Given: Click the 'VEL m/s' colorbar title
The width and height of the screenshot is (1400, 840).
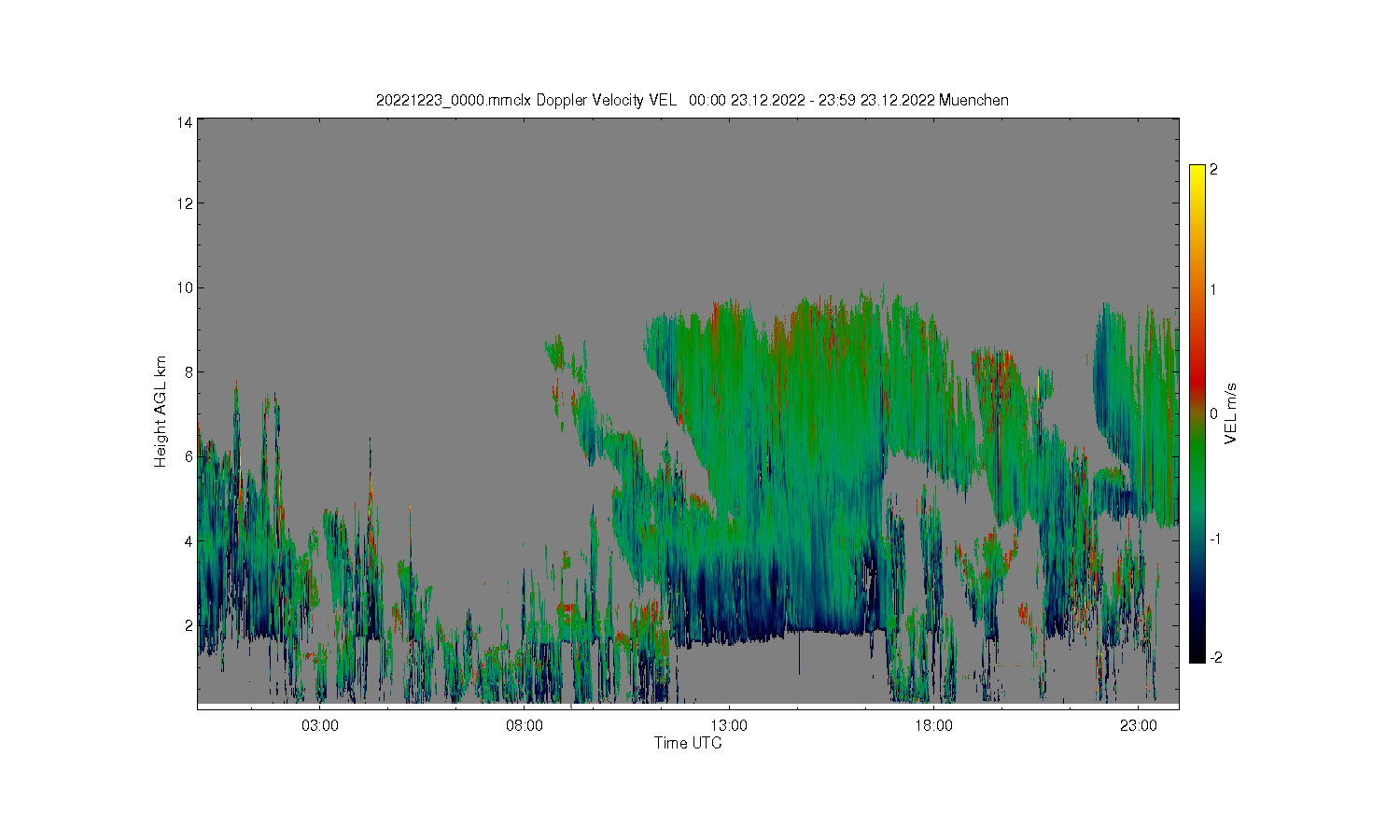Looking at the screenshot, I should 1231,413.
